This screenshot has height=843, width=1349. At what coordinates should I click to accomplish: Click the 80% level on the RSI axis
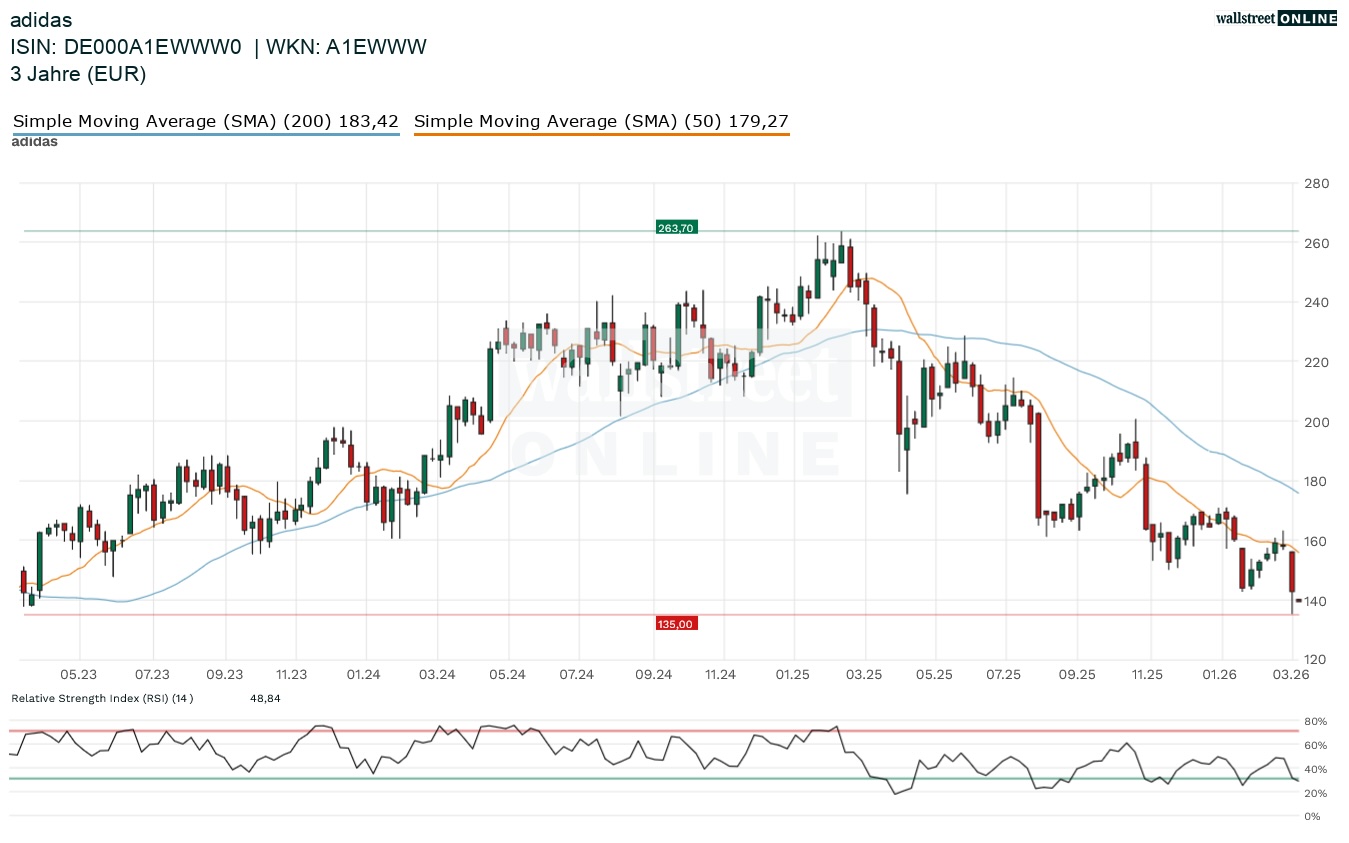coord(1314,722)
